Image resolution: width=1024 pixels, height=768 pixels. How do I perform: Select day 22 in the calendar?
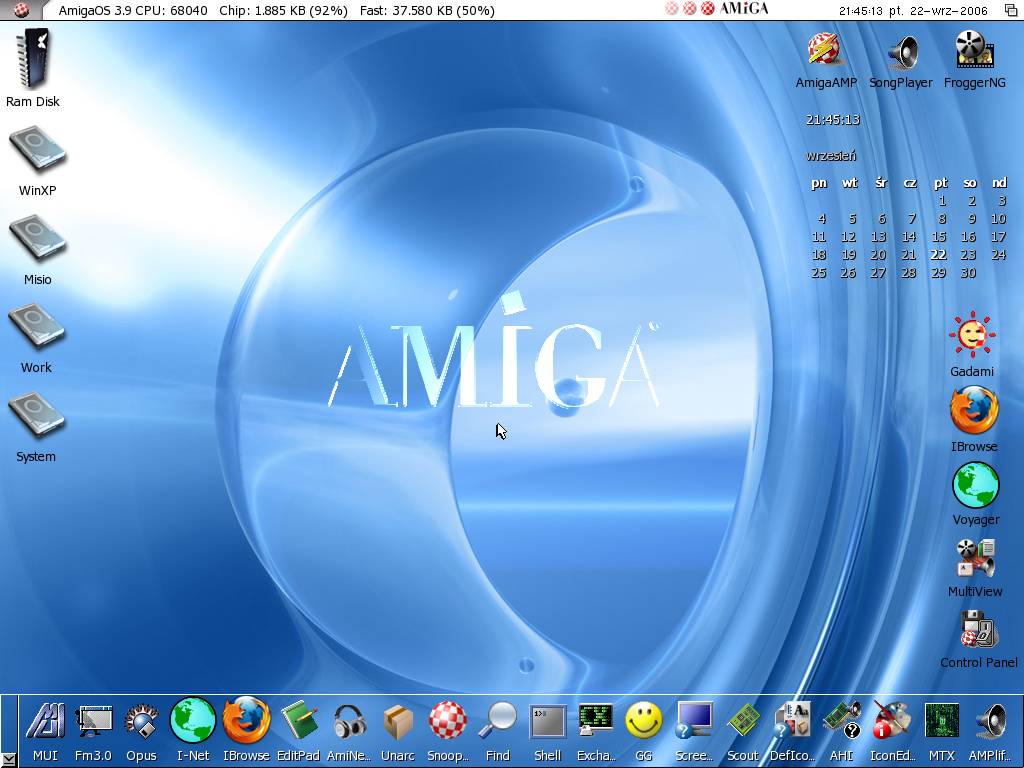938,255
